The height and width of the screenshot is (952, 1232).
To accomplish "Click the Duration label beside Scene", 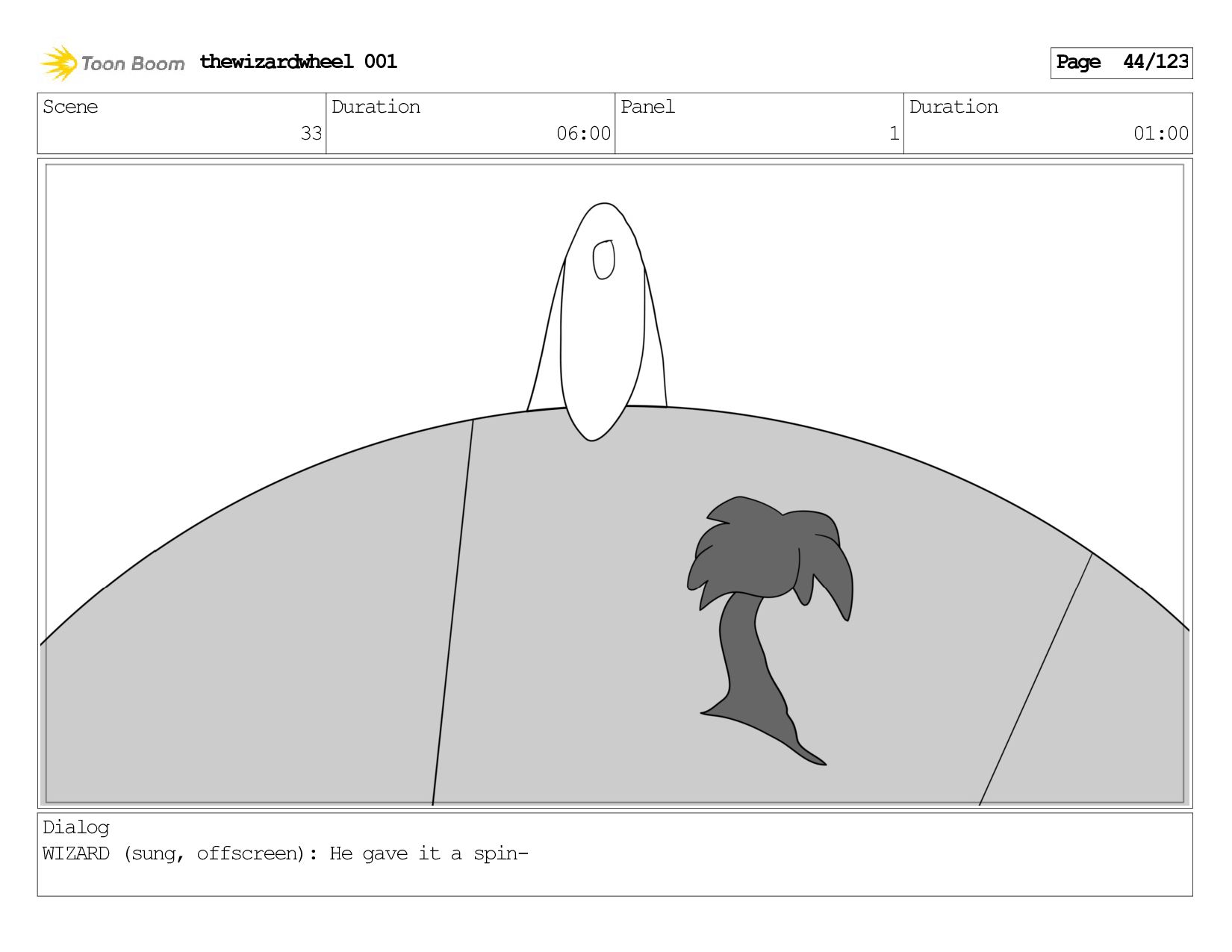I will tap(376, 107).
